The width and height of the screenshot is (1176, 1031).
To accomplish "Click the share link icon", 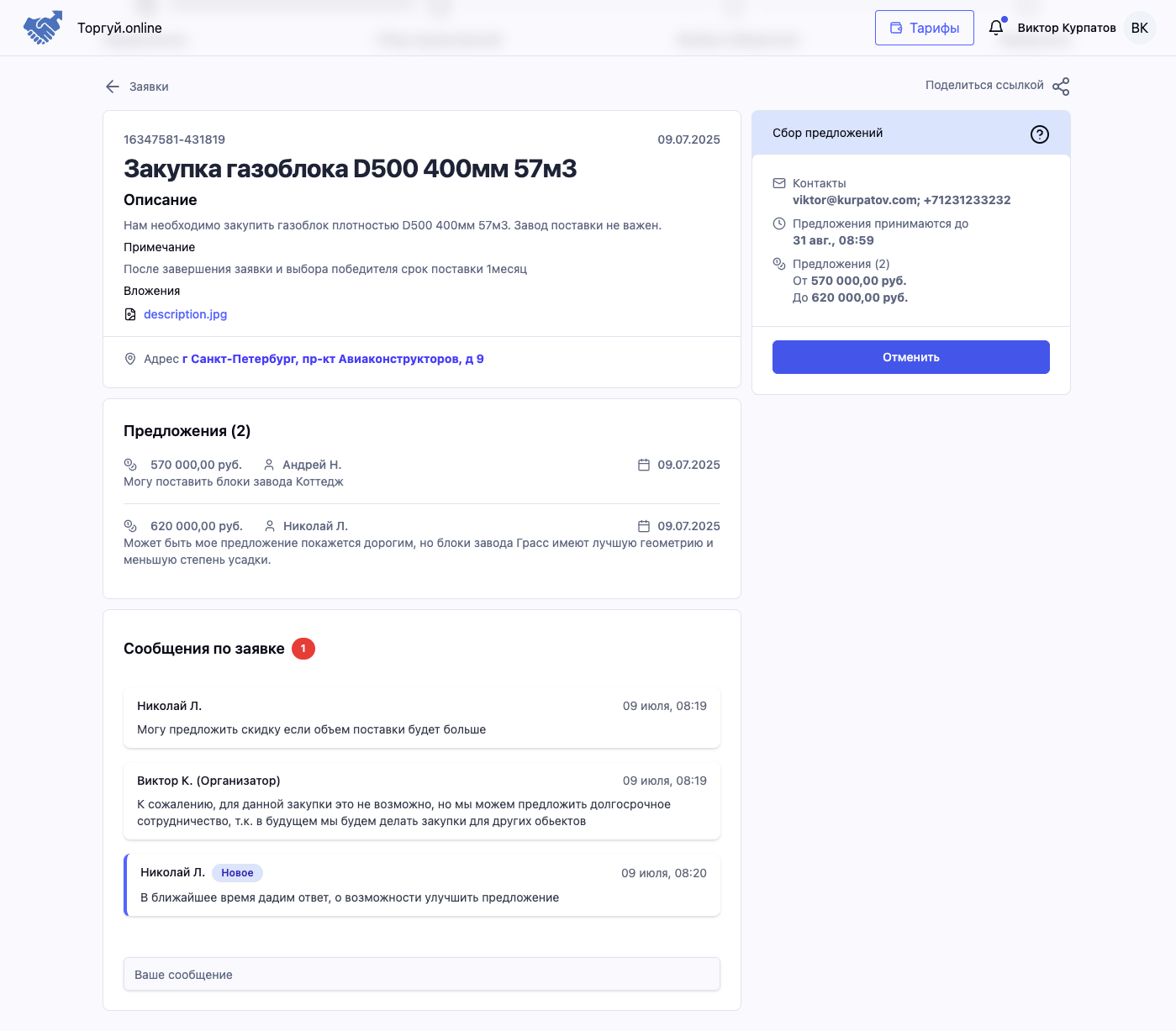I will tap(1061, 87).
